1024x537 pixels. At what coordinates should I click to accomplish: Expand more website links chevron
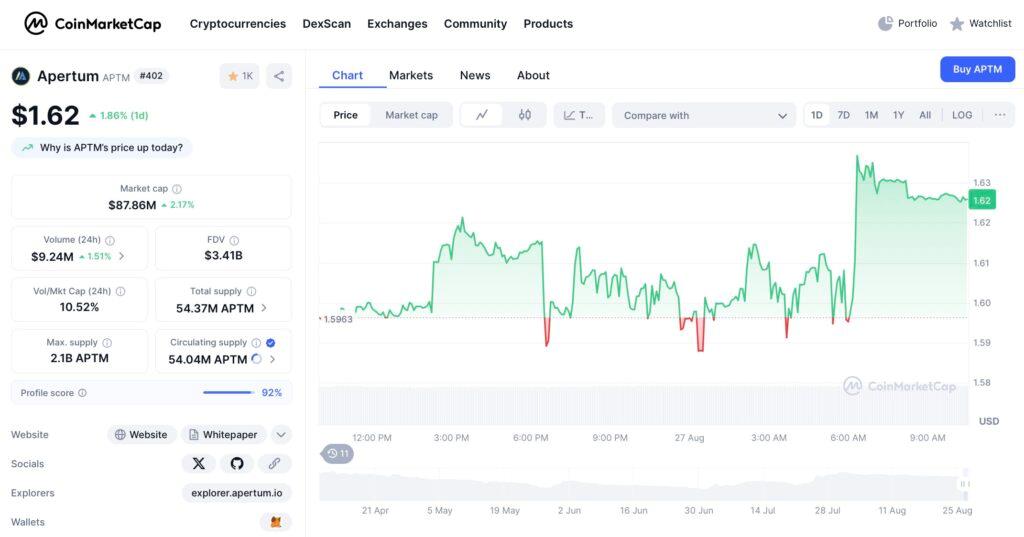(281, 435)
